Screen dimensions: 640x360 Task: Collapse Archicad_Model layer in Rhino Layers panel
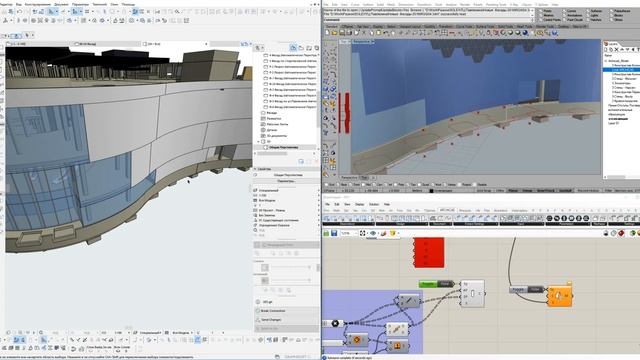606,61
